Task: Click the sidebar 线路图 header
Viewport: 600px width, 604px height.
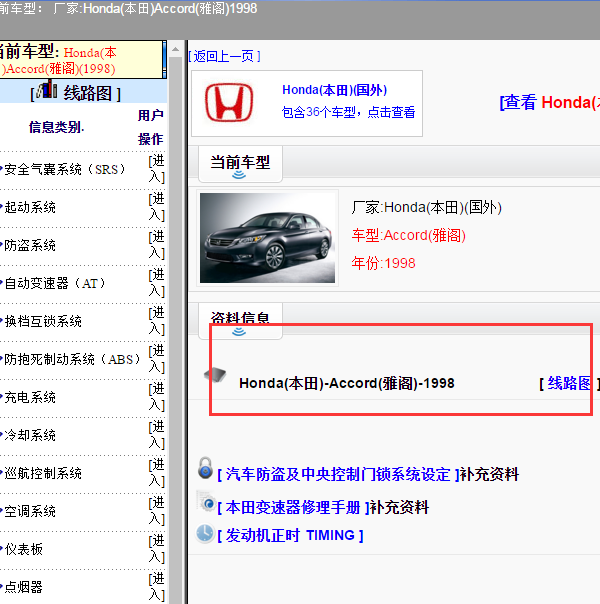Action: tap(76, 93)
